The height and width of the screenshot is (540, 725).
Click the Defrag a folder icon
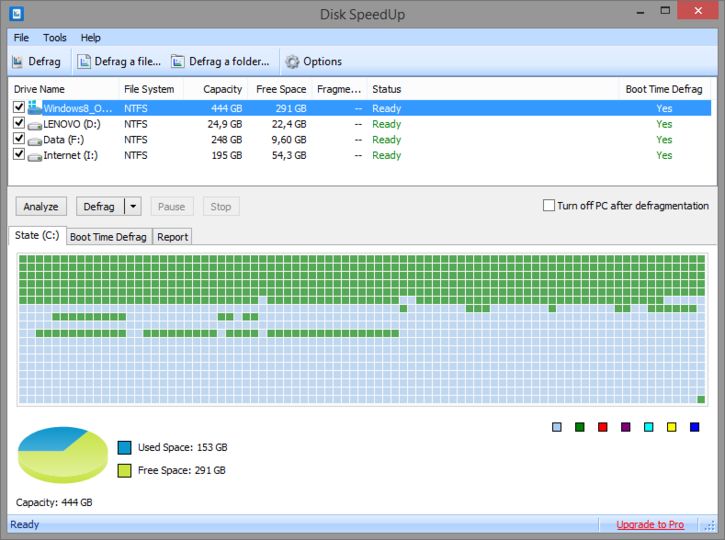click(x=178, y=62)
